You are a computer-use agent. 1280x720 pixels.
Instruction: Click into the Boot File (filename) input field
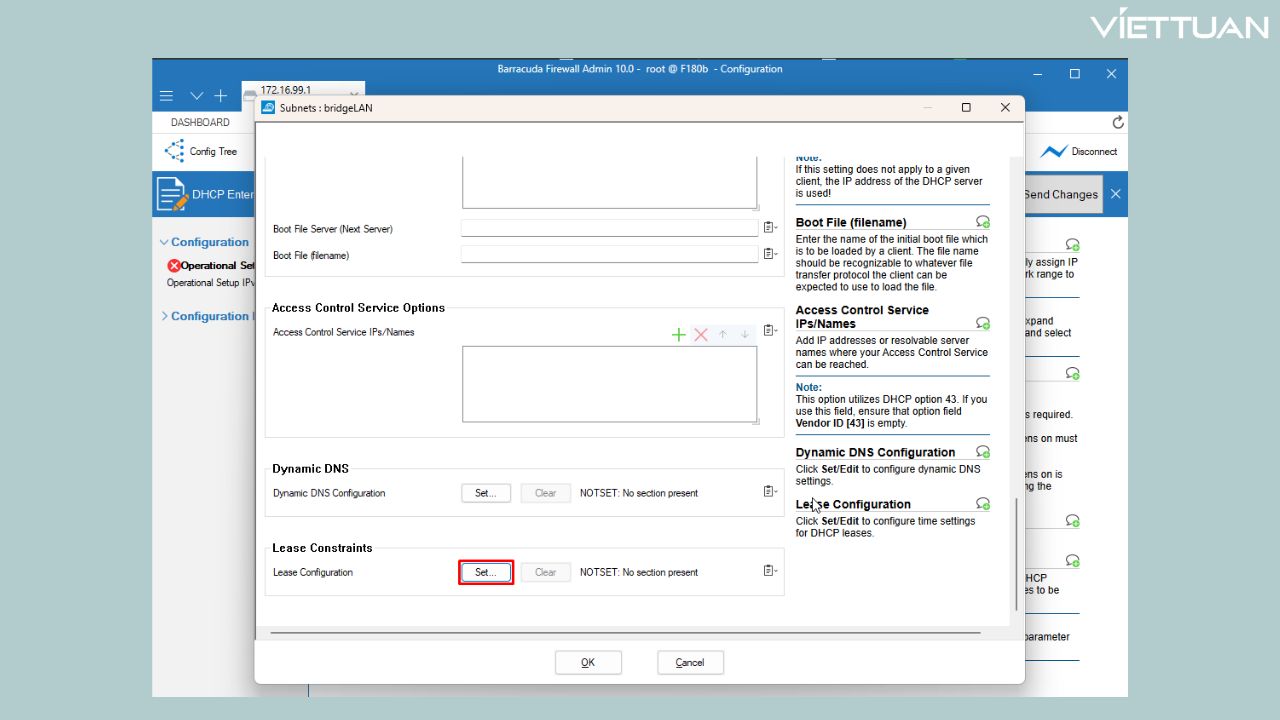608,255
